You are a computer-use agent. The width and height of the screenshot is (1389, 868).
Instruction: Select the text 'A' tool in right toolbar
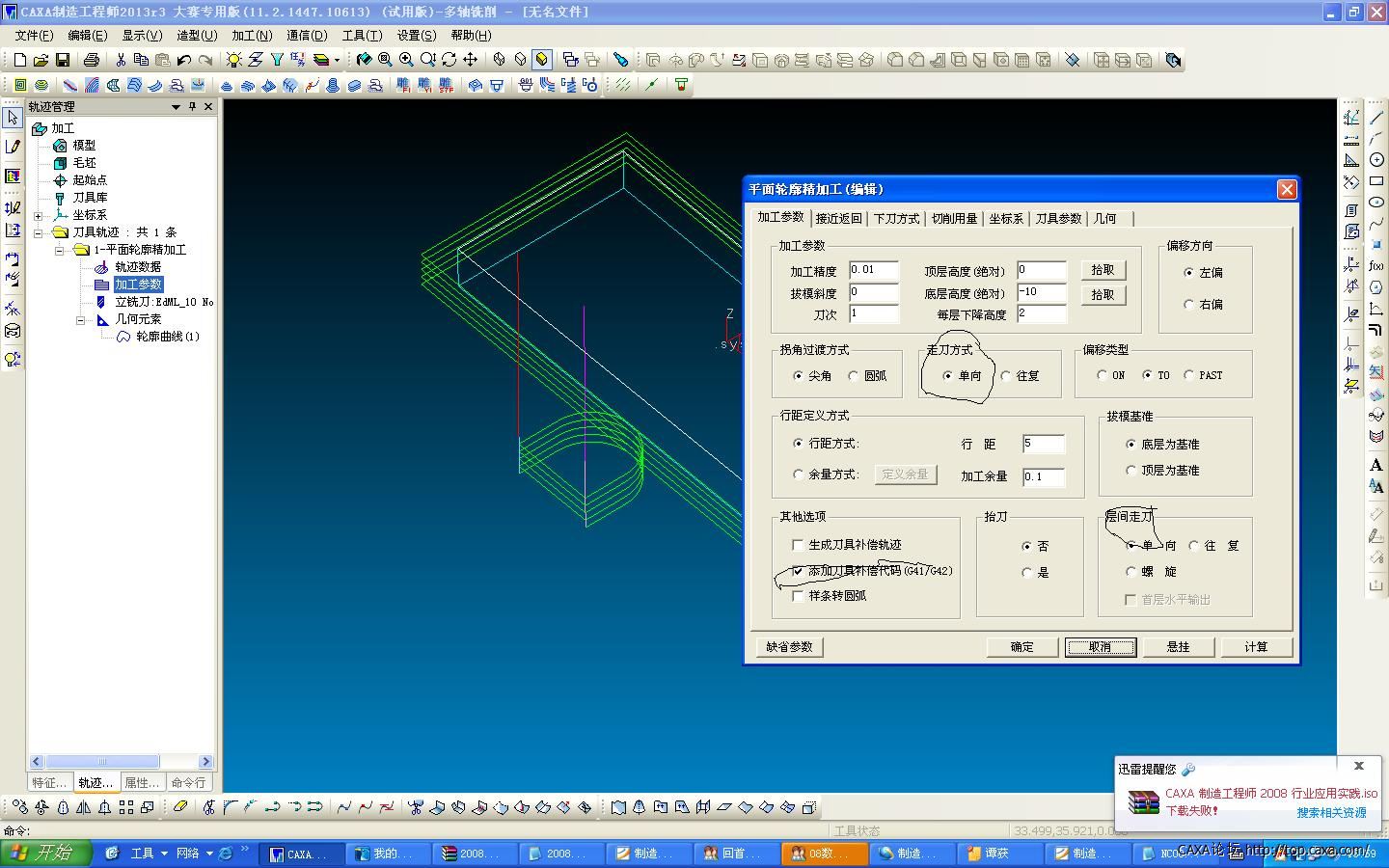1376,465
